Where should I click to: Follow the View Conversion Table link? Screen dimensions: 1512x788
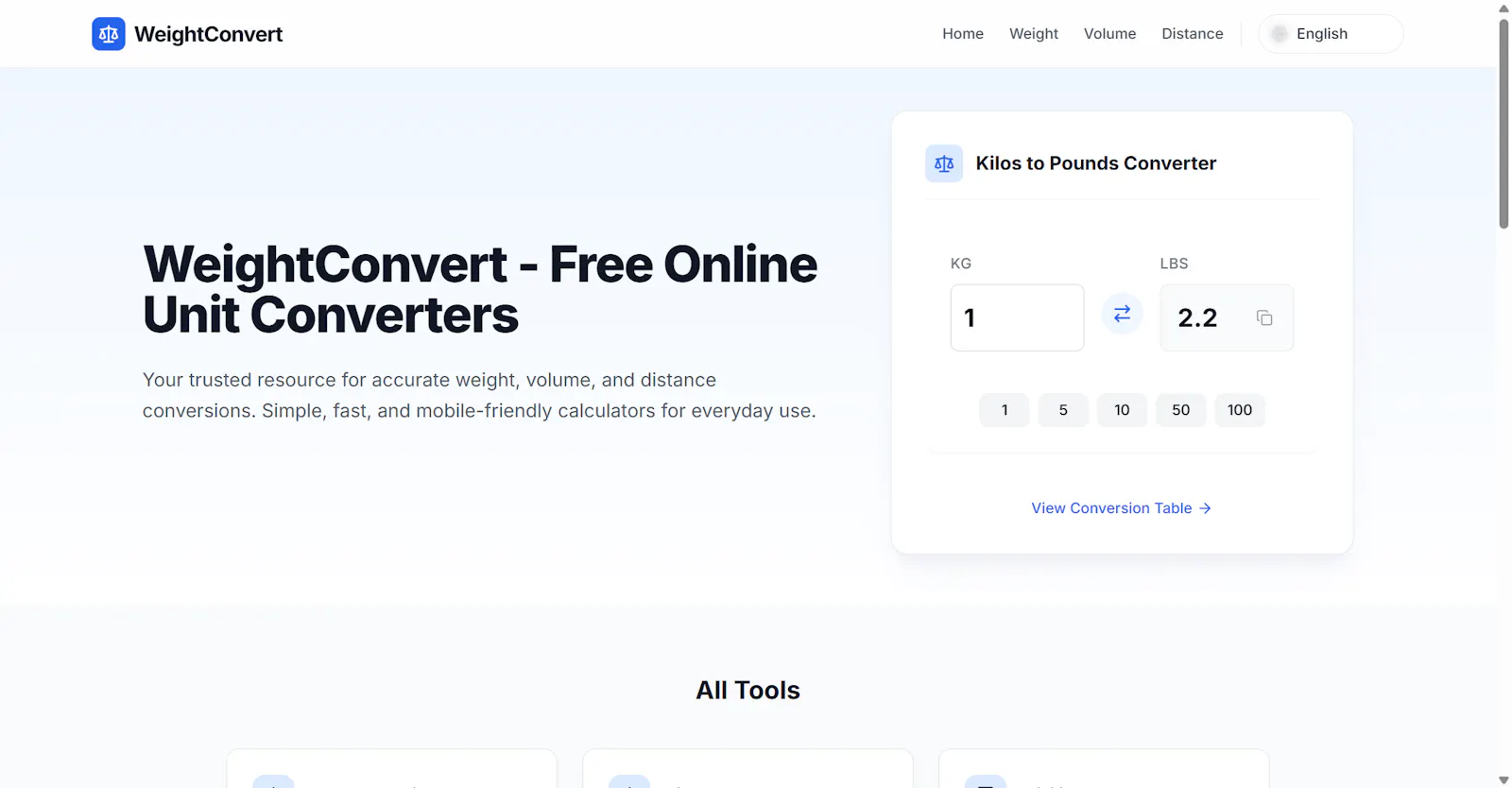point(1122,508)
